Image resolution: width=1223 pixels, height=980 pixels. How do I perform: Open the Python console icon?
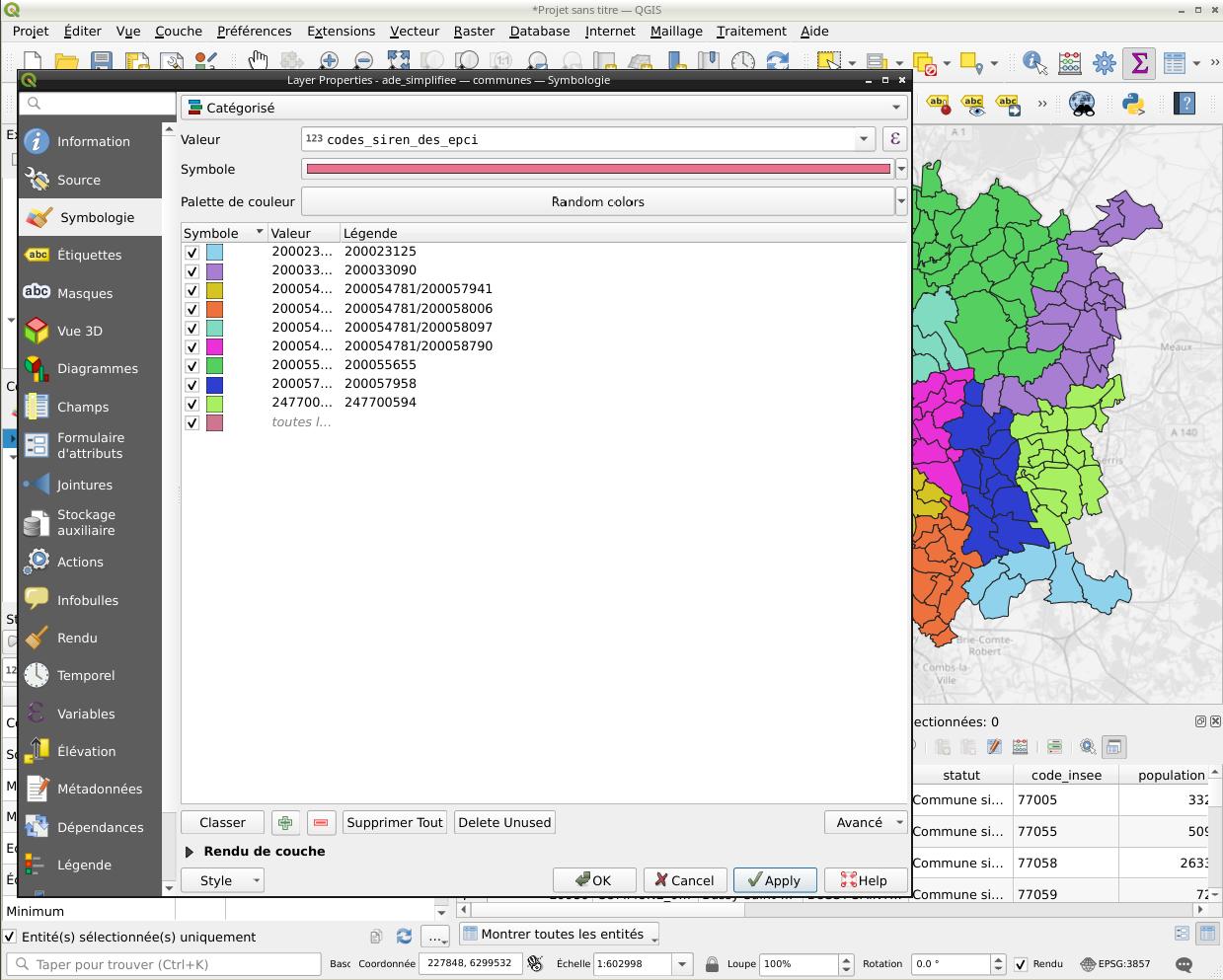1132,103
